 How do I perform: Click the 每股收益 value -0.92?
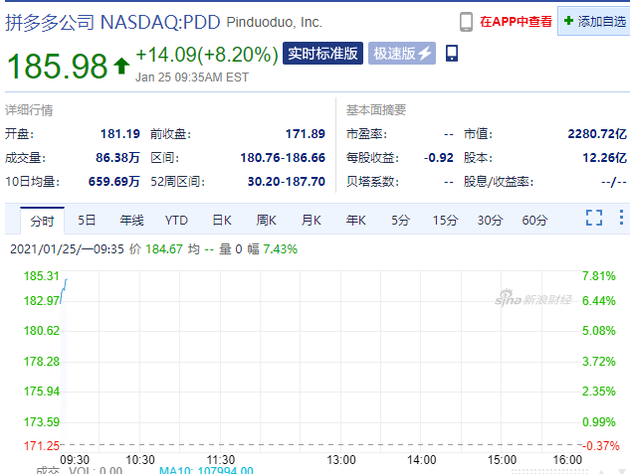pyautogui.click(x=438, y=157)
